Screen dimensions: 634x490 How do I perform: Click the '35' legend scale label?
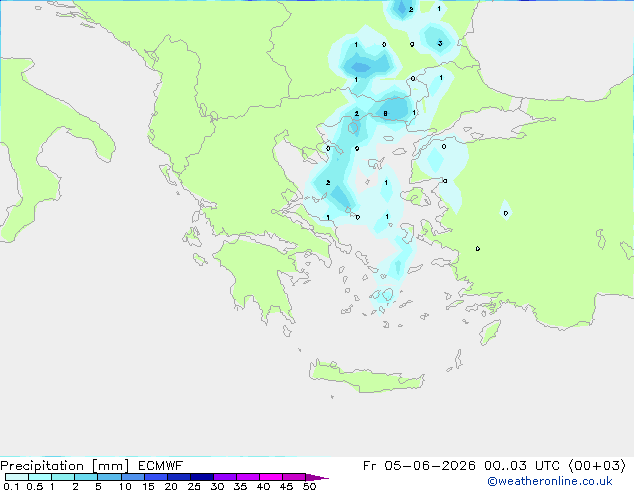pos(240,486)
